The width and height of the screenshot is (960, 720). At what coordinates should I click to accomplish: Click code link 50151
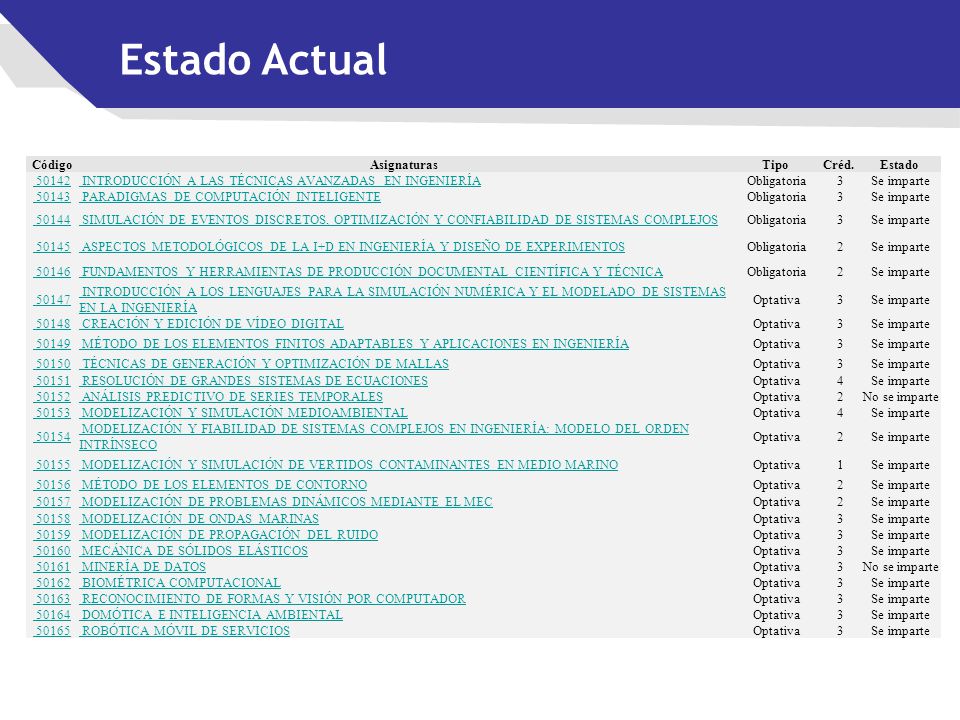point(52,381)
